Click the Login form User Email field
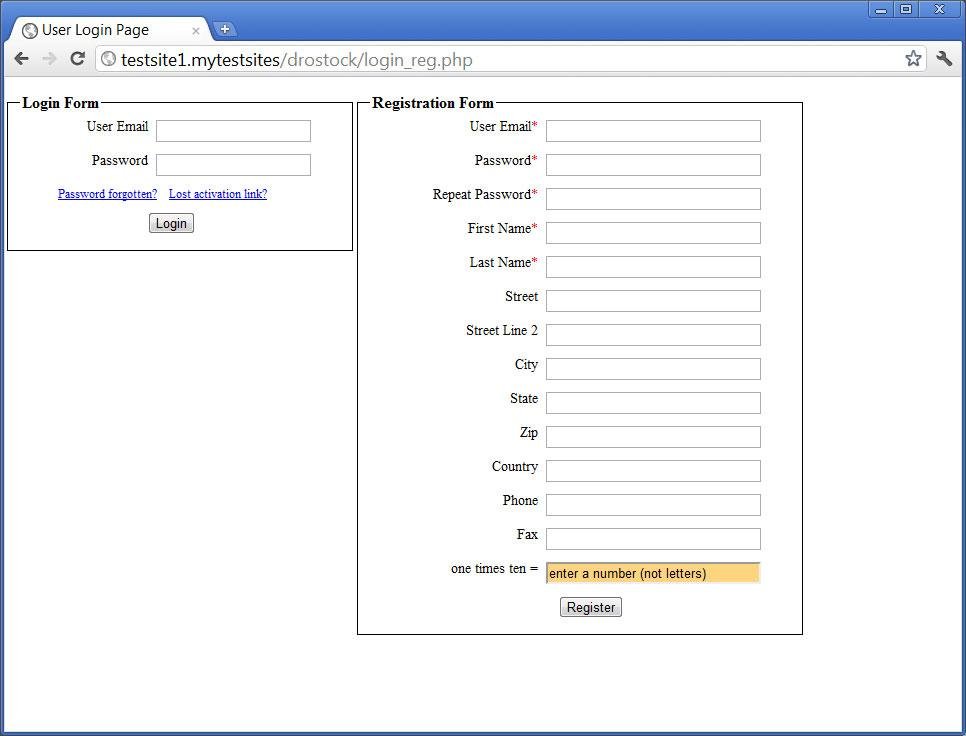 tap(233, 129)
